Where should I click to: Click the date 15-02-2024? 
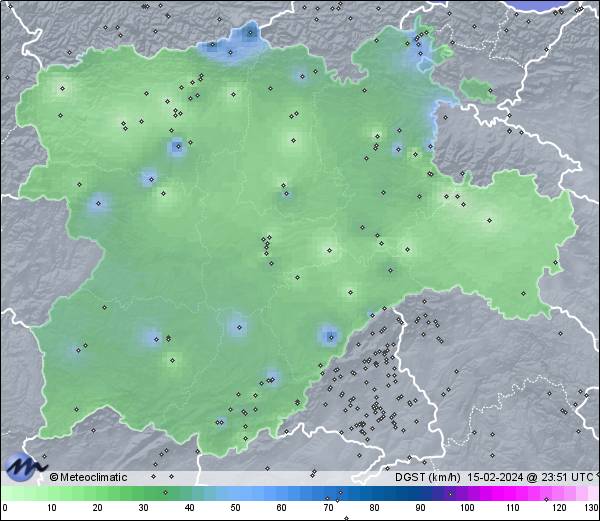click(x=495, y=477)
